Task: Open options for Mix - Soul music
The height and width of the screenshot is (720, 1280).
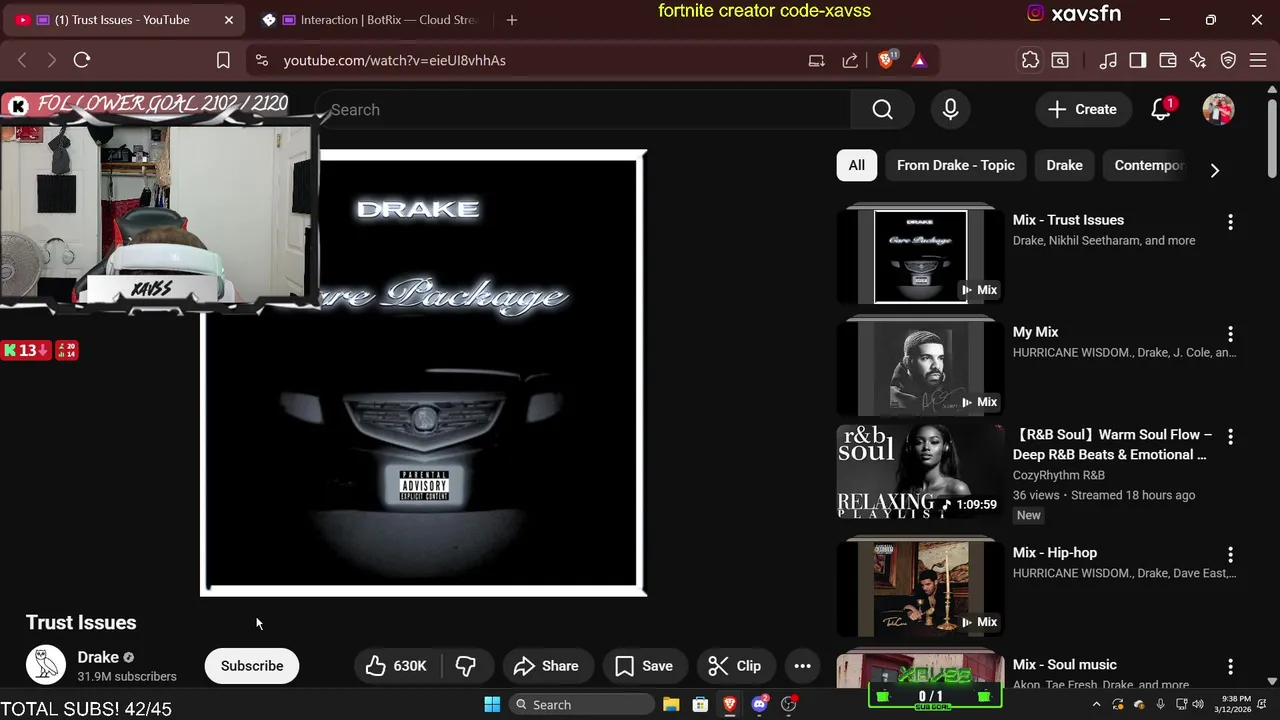Action: click(1230, 666)
